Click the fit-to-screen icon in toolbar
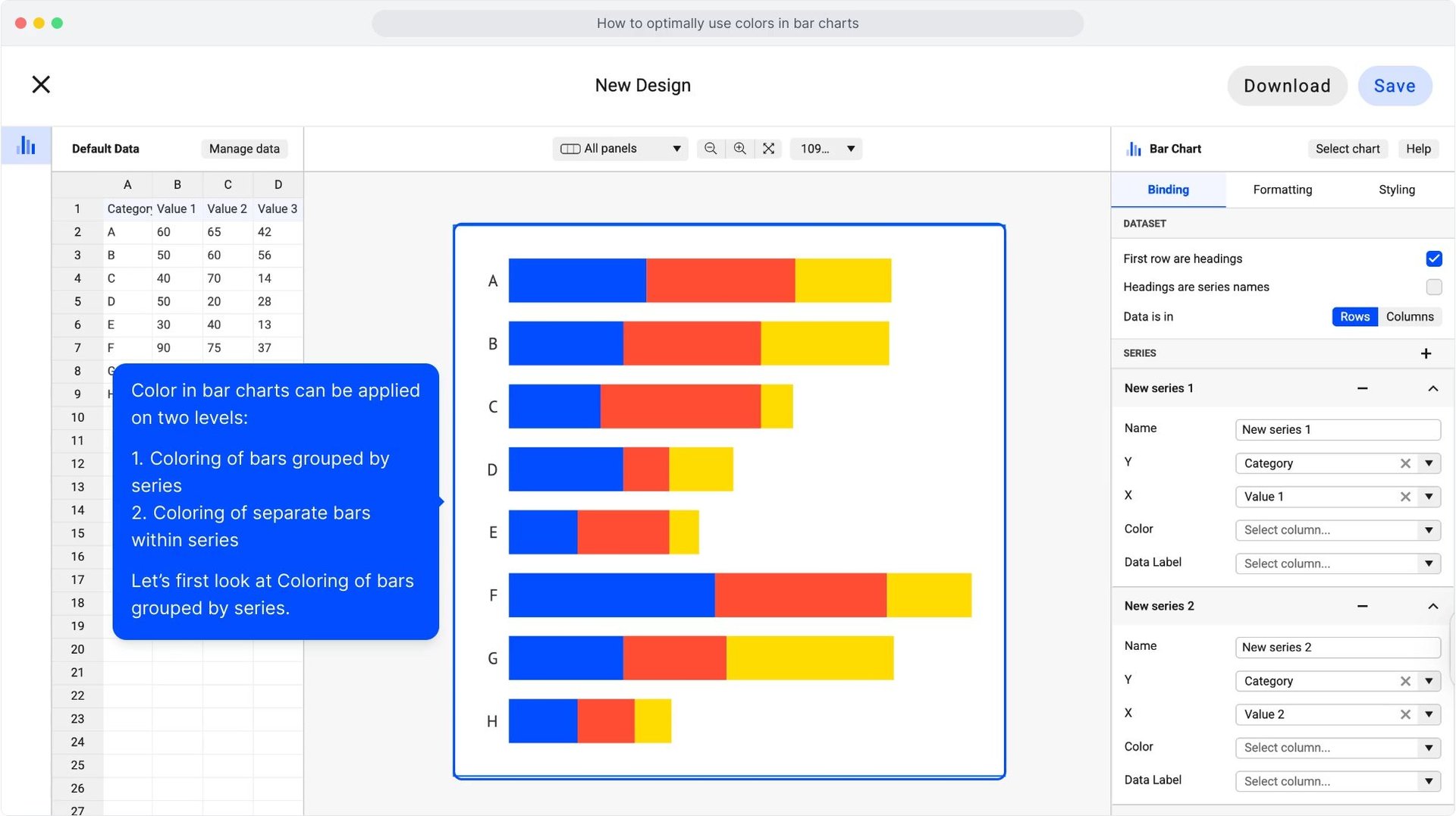 click(x=768, y=149)
